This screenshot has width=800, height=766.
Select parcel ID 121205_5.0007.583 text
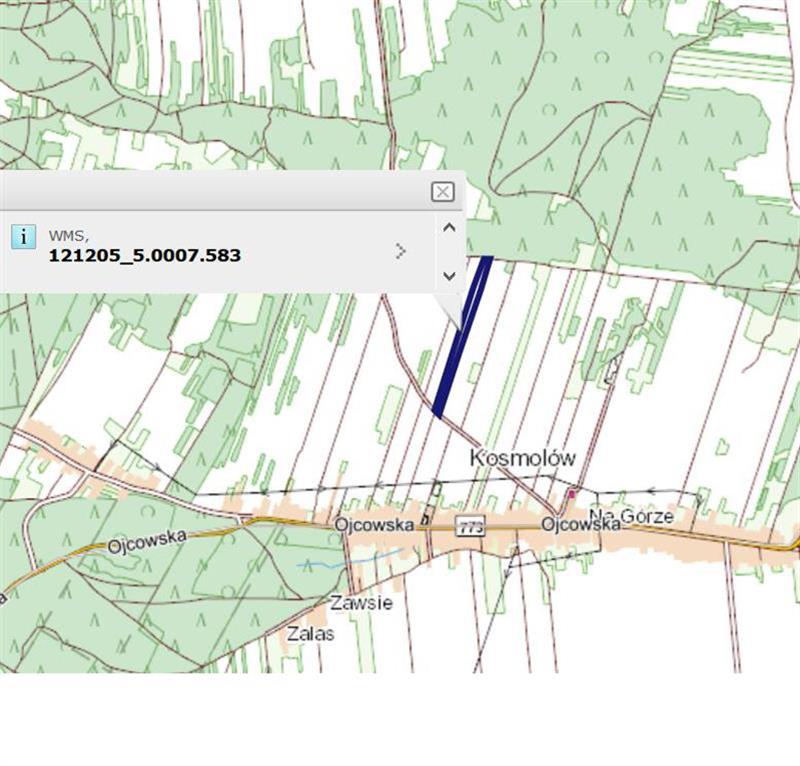pyautogui.click(x=144, y=256)
